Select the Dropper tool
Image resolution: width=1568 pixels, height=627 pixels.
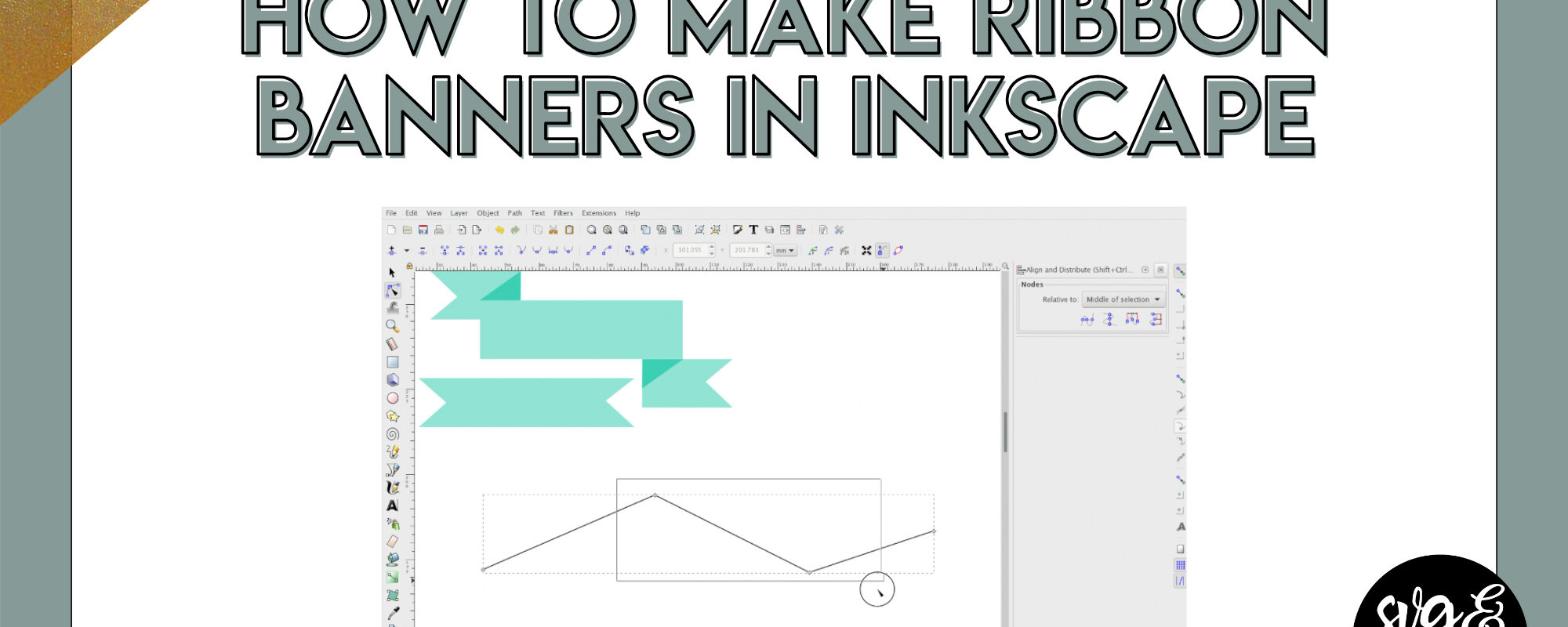pos(393,613)
